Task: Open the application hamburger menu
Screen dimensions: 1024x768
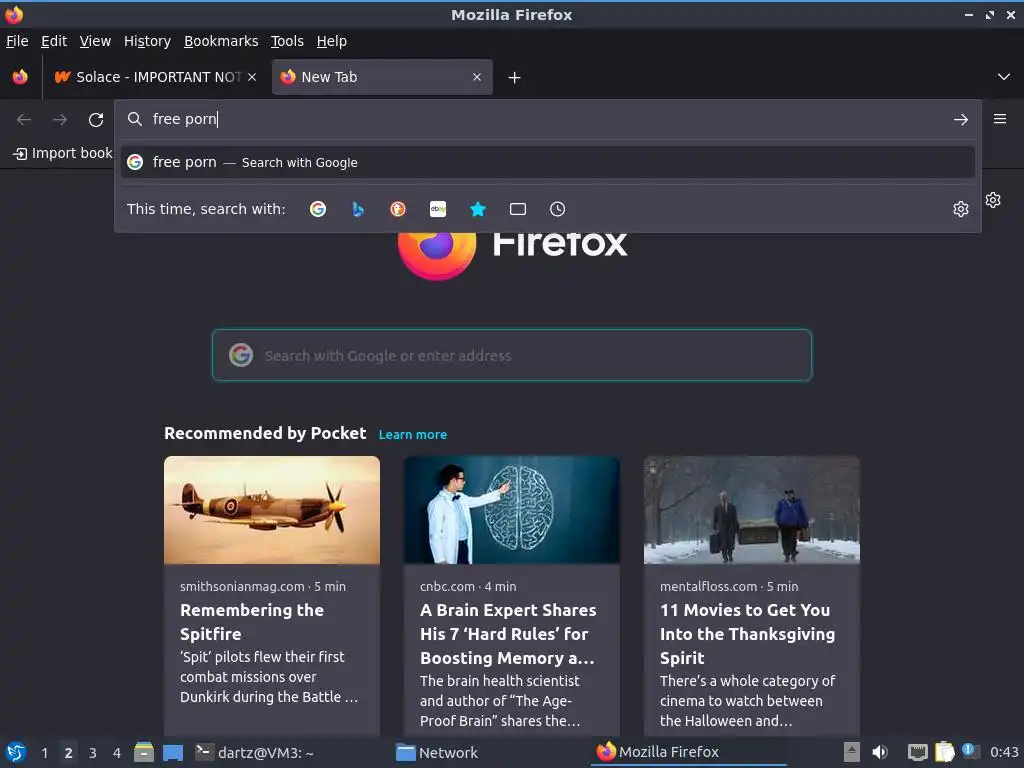Action: click(999, 119)
